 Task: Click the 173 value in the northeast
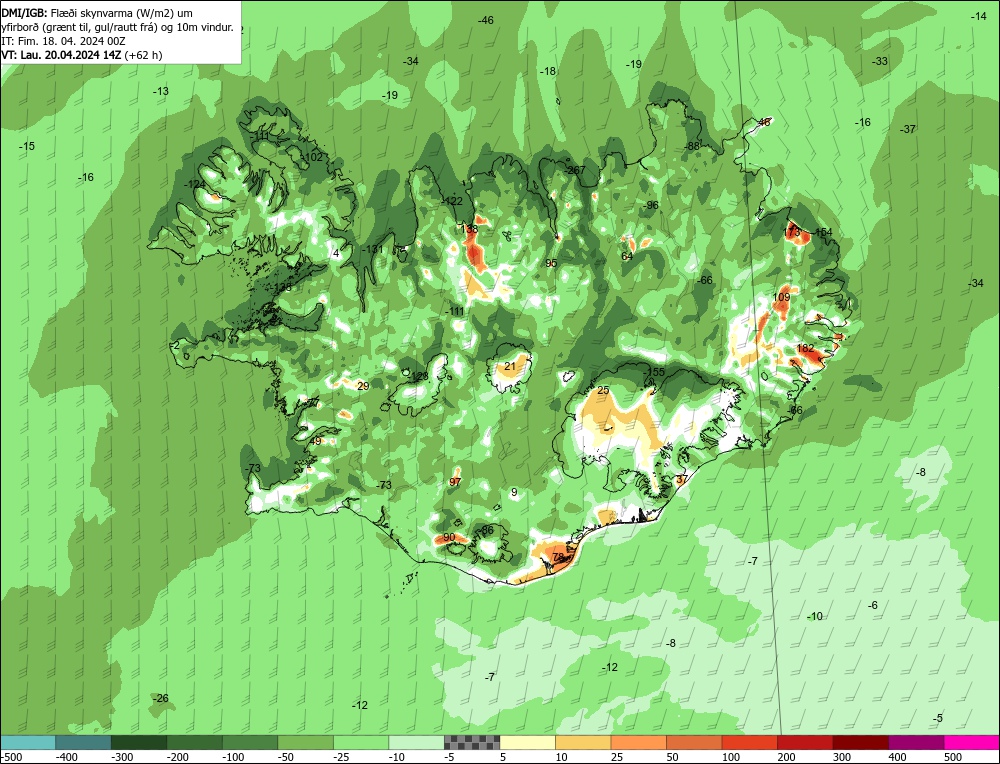pos(791,232)
